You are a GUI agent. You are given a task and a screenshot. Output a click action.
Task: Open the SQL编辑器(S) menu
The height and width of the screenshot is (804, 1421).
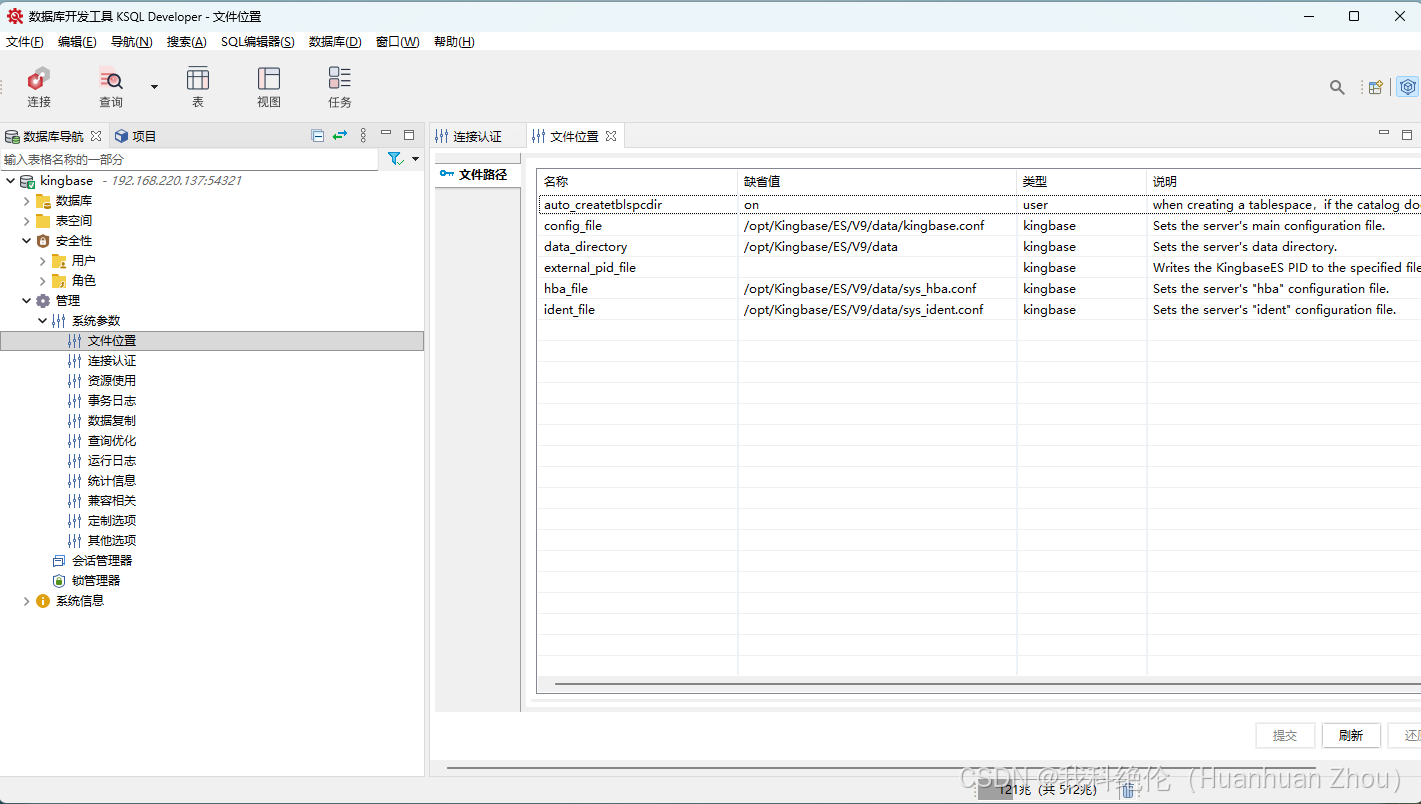258,41
